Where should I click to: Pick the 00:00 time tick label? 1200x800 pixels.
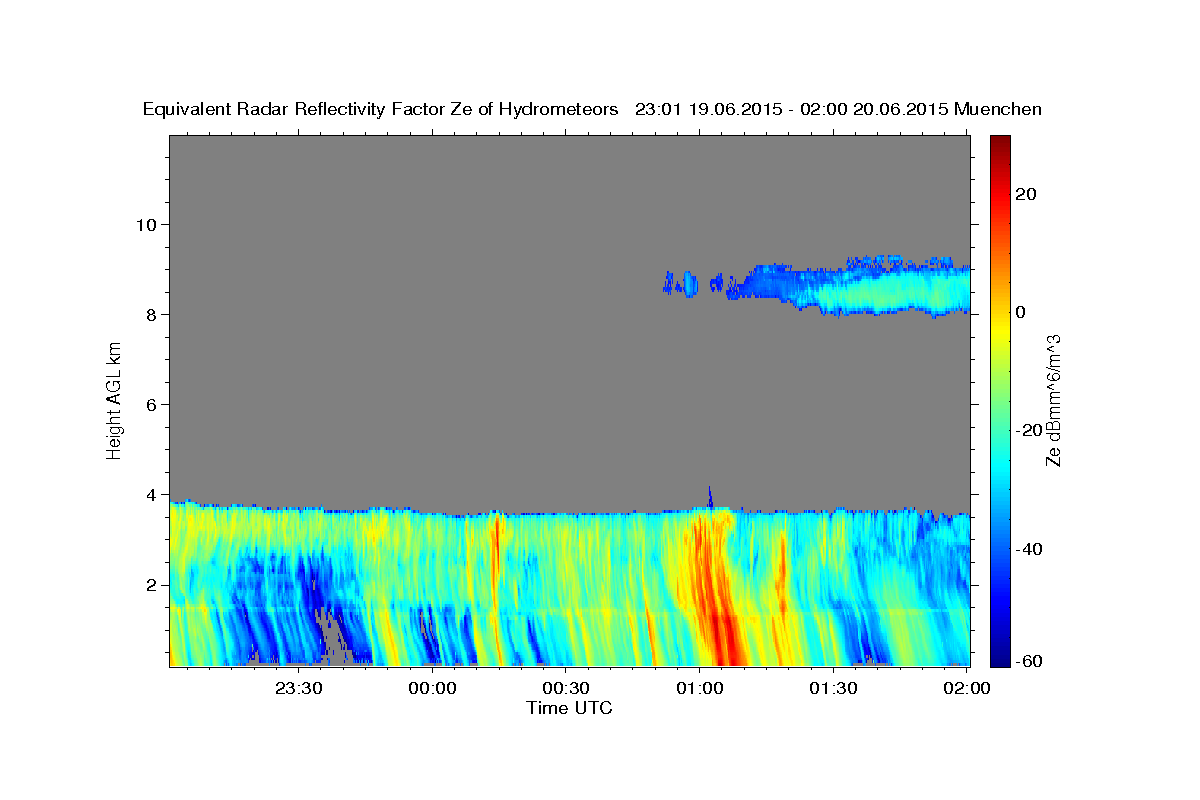pos(432,688)
